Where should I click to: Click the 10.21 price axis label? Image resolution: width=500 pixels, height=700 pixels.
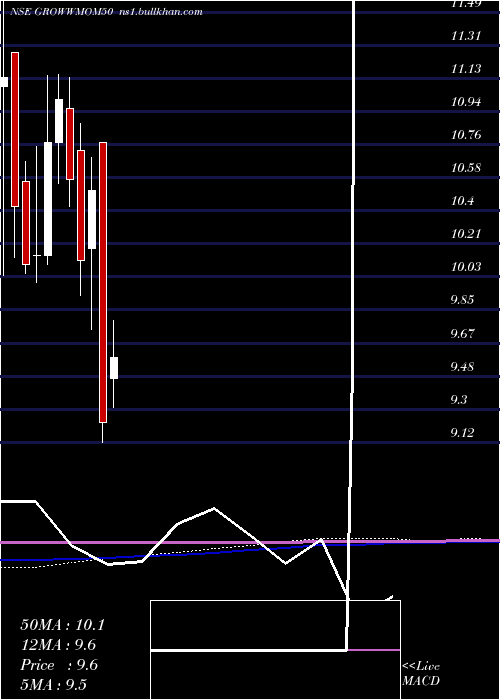pyautogui.click(x=466, y=234)
